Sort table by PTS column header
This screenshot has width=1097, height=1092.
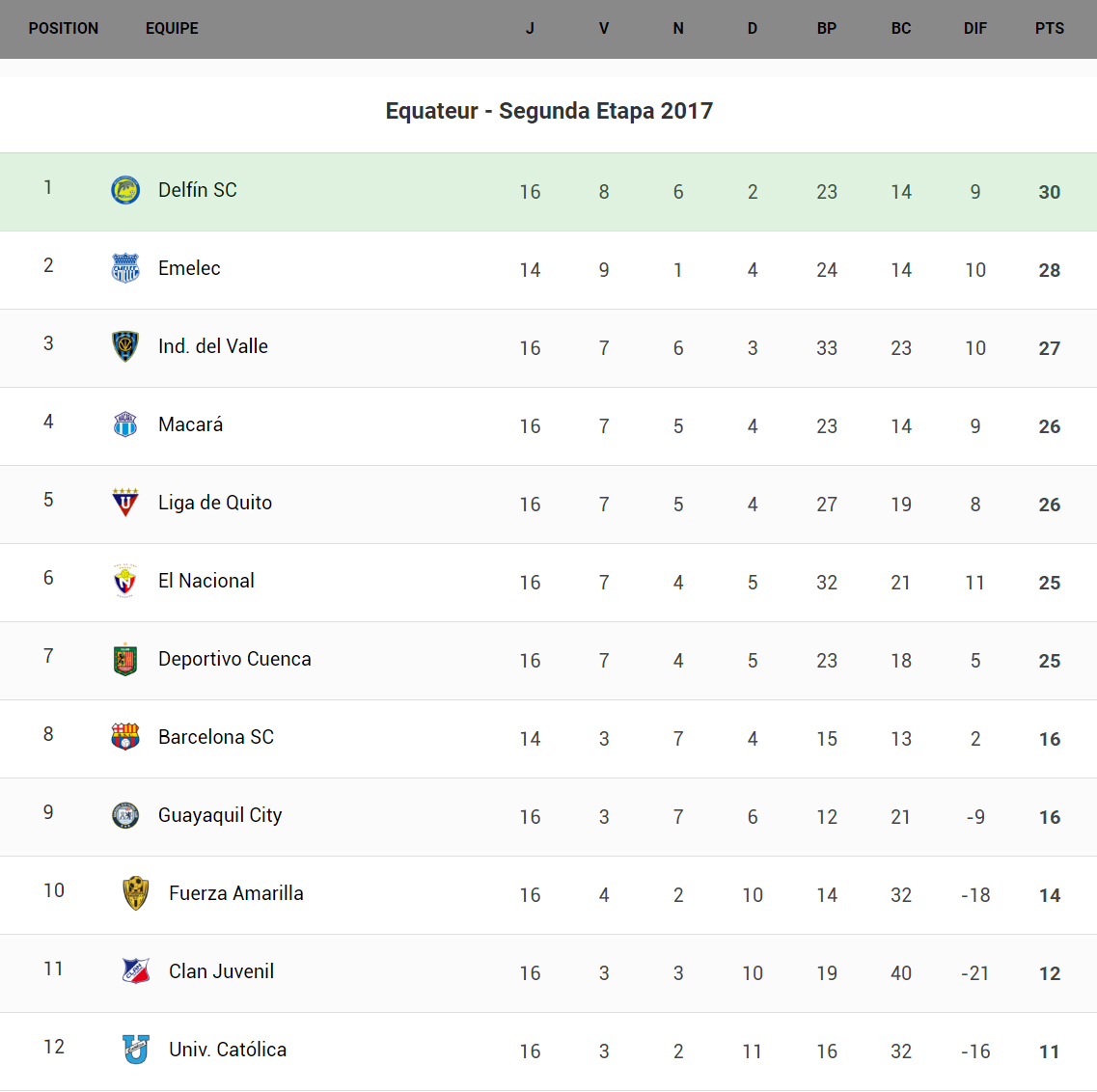(1050, 29)
